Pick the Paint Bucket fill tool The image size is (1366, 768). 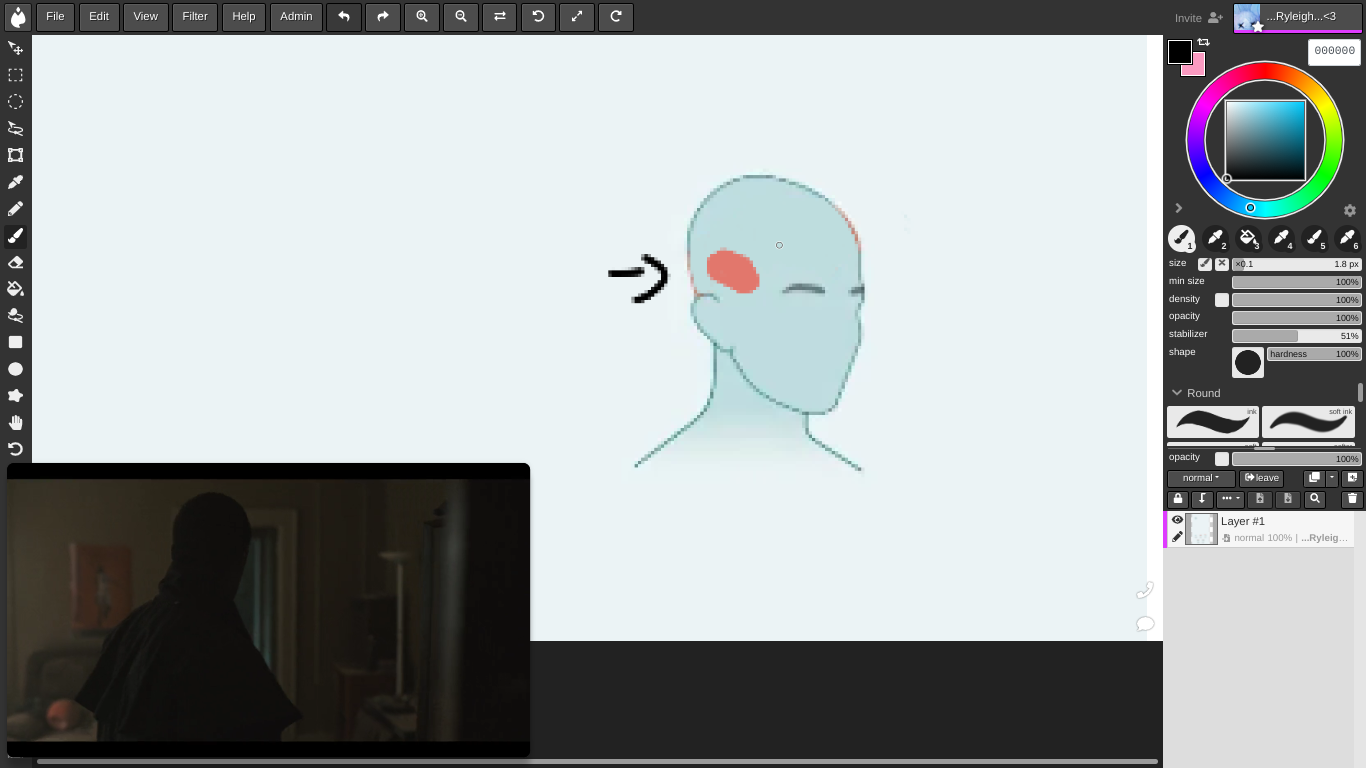click(15, 289)
